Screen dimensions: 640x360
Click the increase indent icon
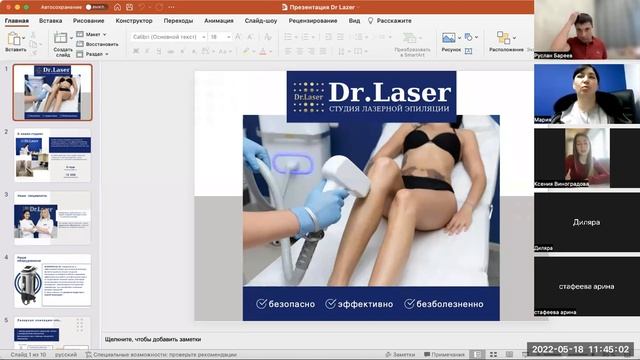click(x=340, y=37)
